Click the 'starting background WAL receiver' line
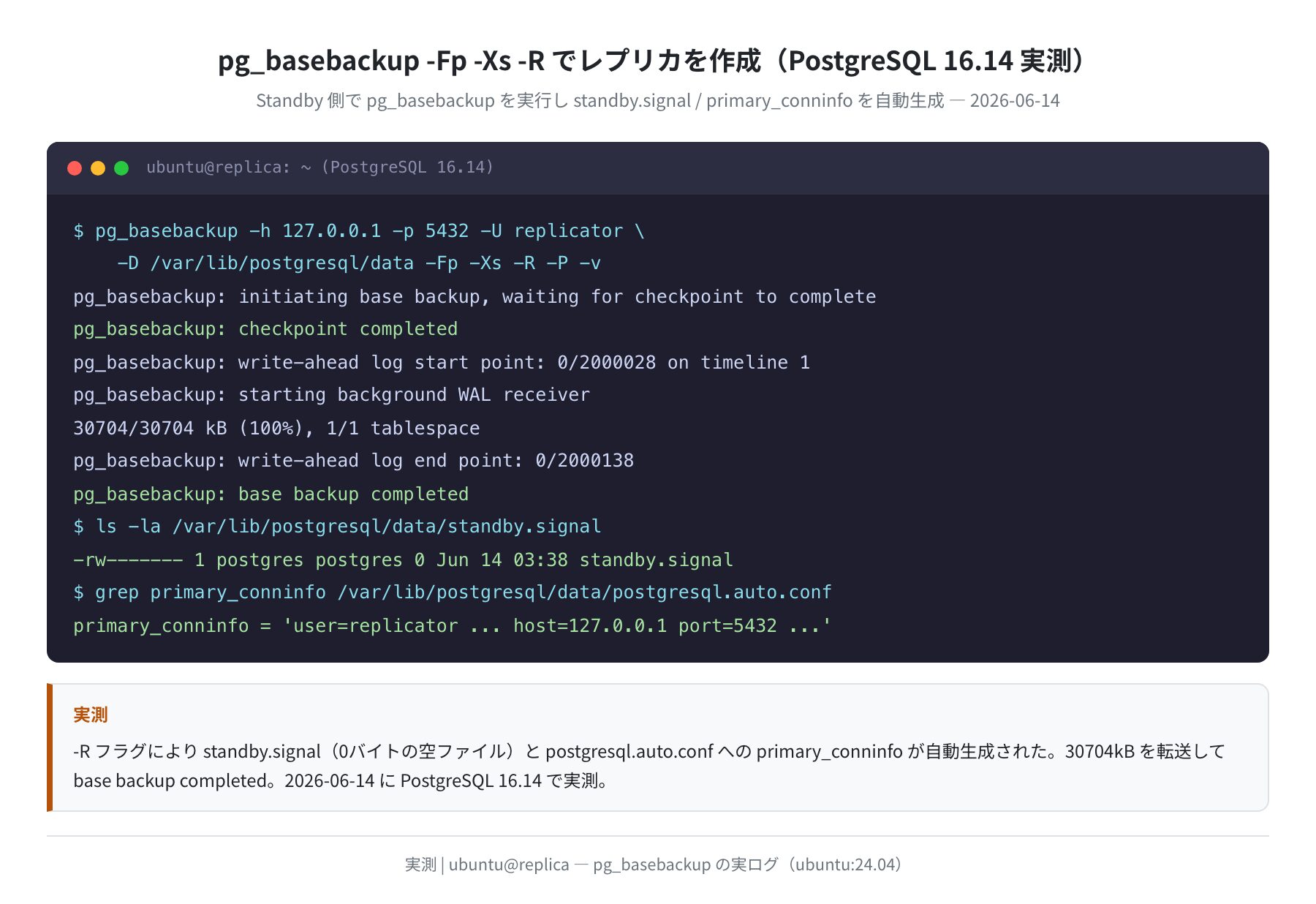This screenshot has height=904, width=1316. tap(331, 395)
